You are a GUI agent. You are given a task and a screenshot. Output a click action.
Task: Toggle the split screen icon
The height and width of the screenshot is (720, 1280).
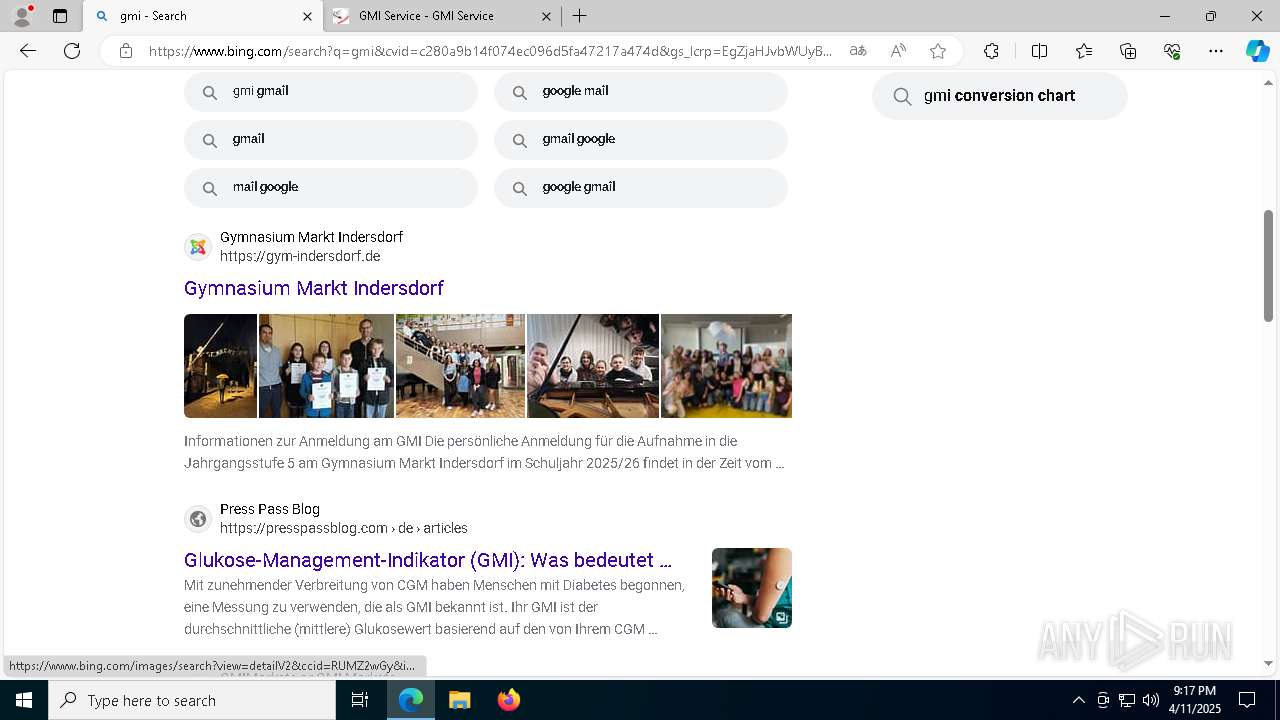click(x=1039, y=51)
